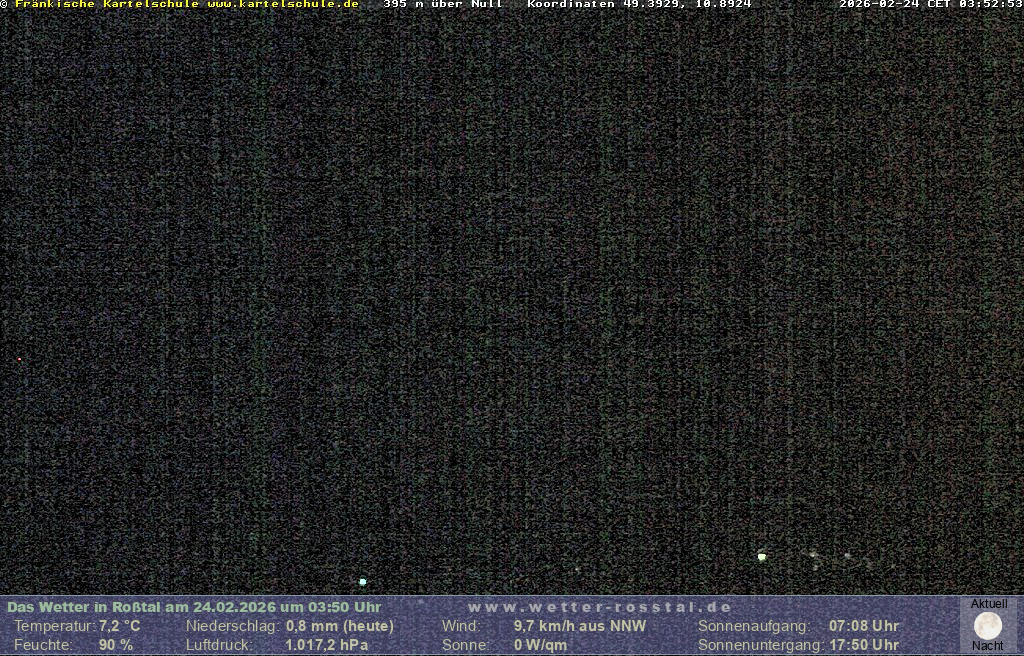Open the www.kartelschule.de link
1024x656 pixels.
pyautogui.click(x=282, y=4)
